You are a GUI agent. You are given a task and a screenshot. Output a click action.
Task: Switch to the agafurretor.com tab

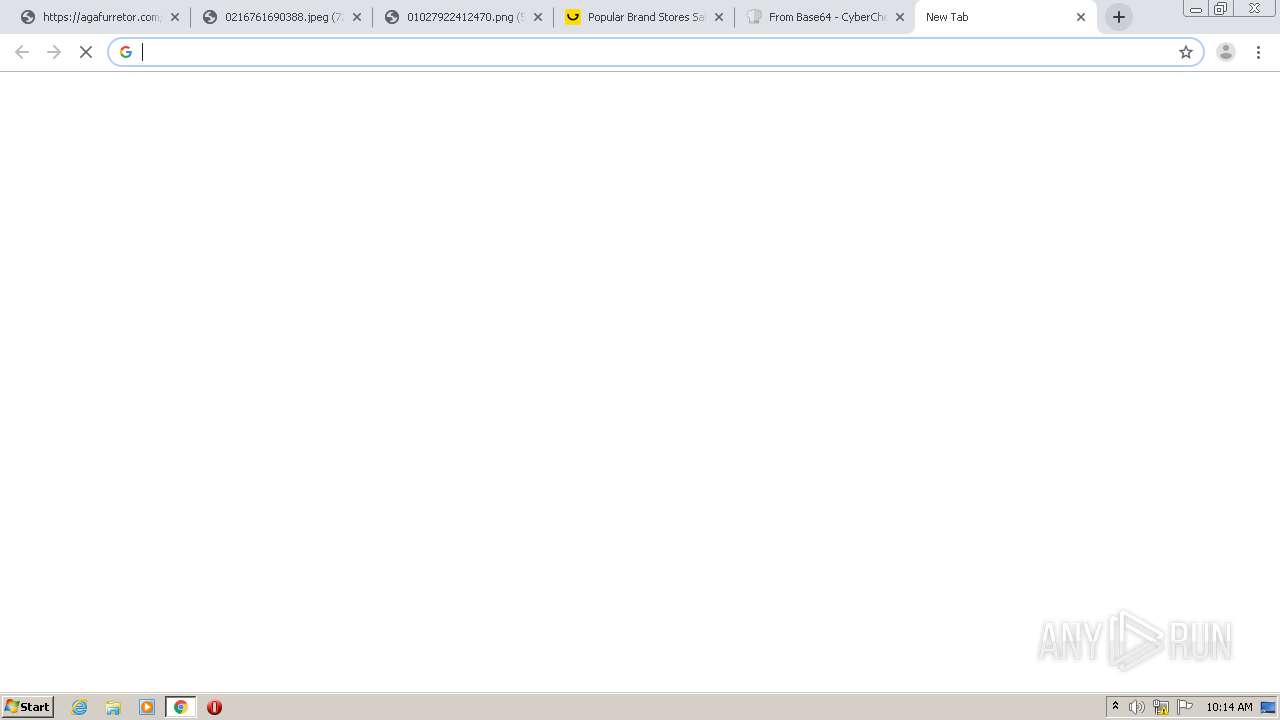coord(92,17)
